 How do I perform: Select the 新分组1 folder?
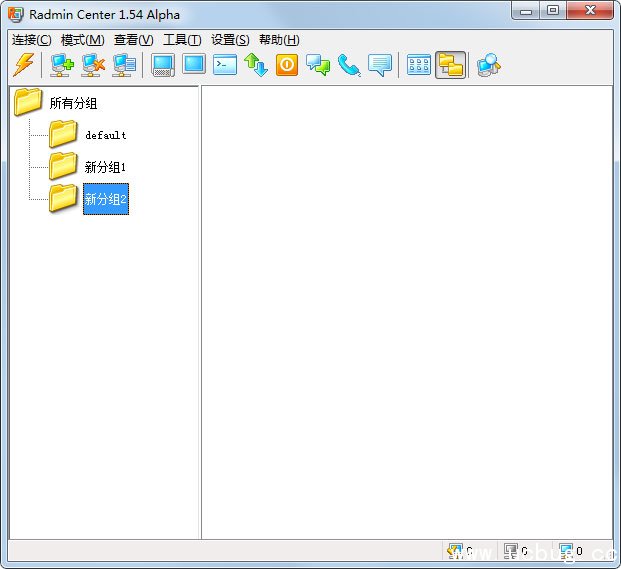tap(105, 167)
